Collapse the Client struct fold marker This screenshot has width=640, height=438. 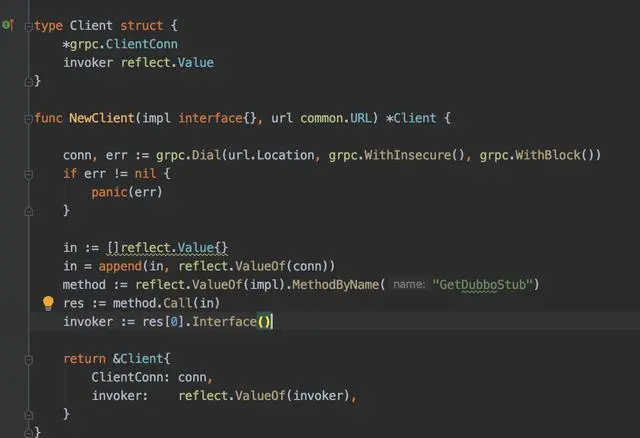29,27
